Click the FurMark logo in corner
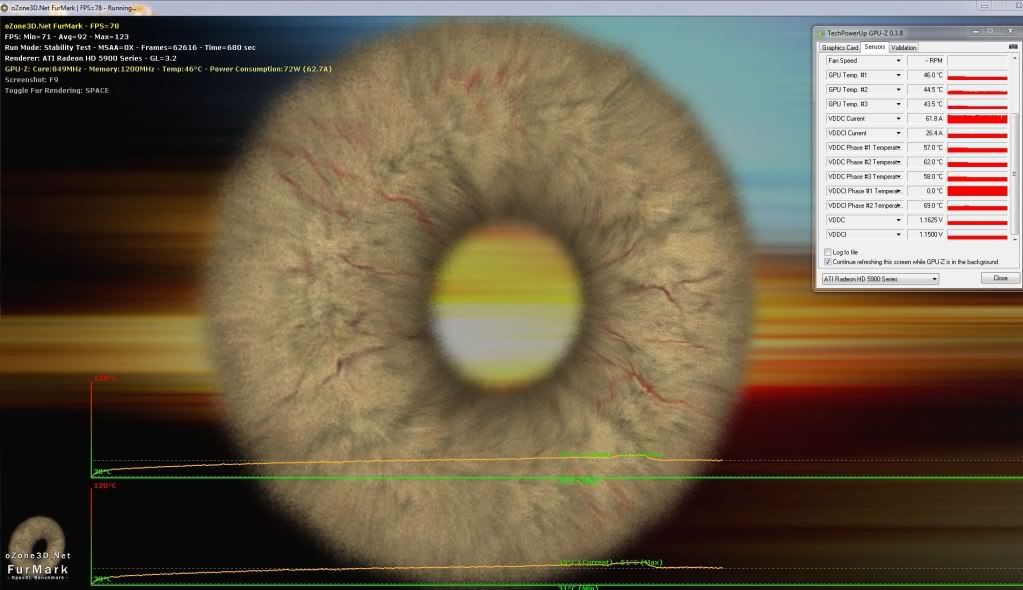The height and width of the screenshot is (590, 1023). [37, 548]
